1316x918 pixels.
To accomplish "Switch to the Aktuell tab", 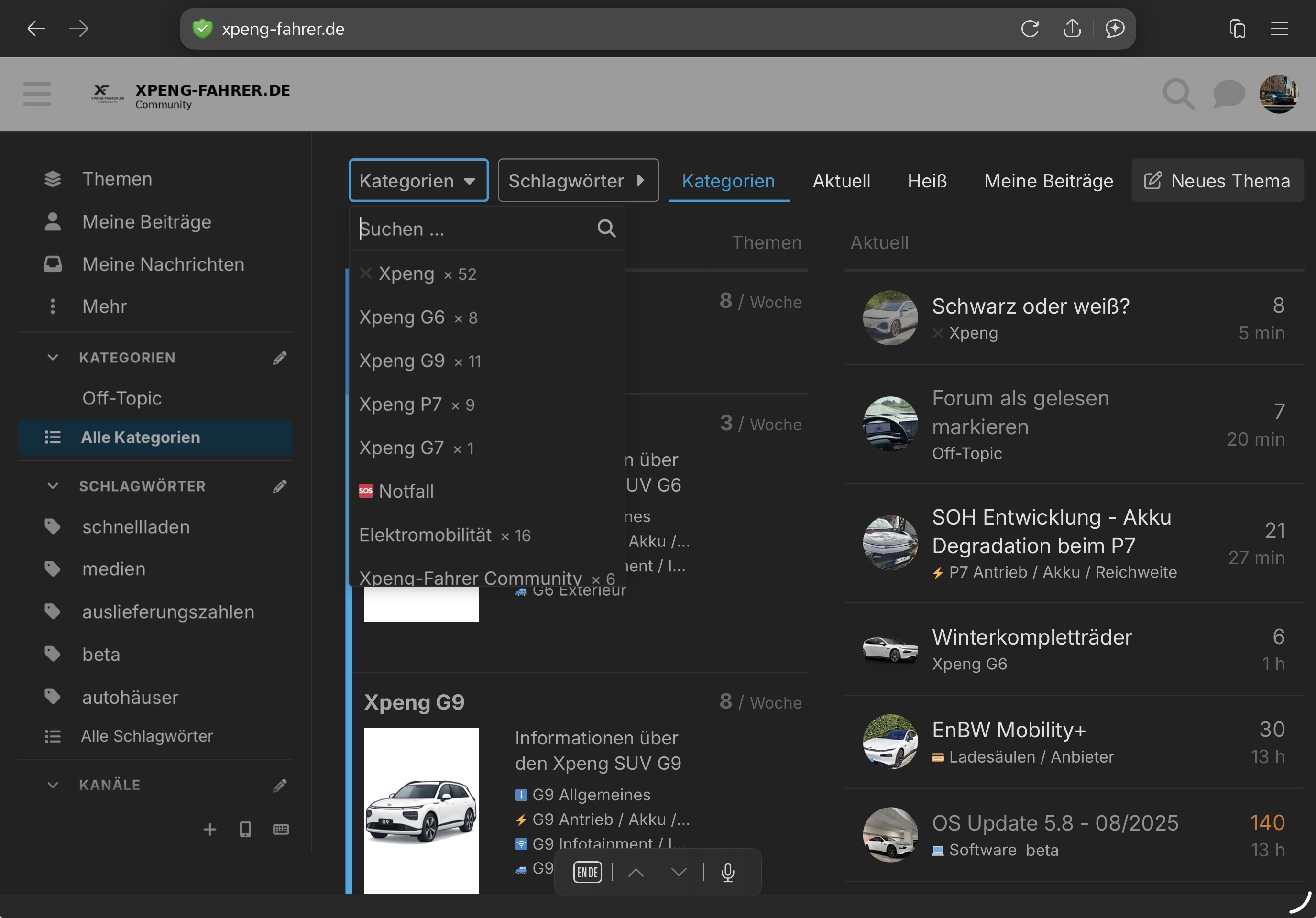I will [x=841, y=181].
